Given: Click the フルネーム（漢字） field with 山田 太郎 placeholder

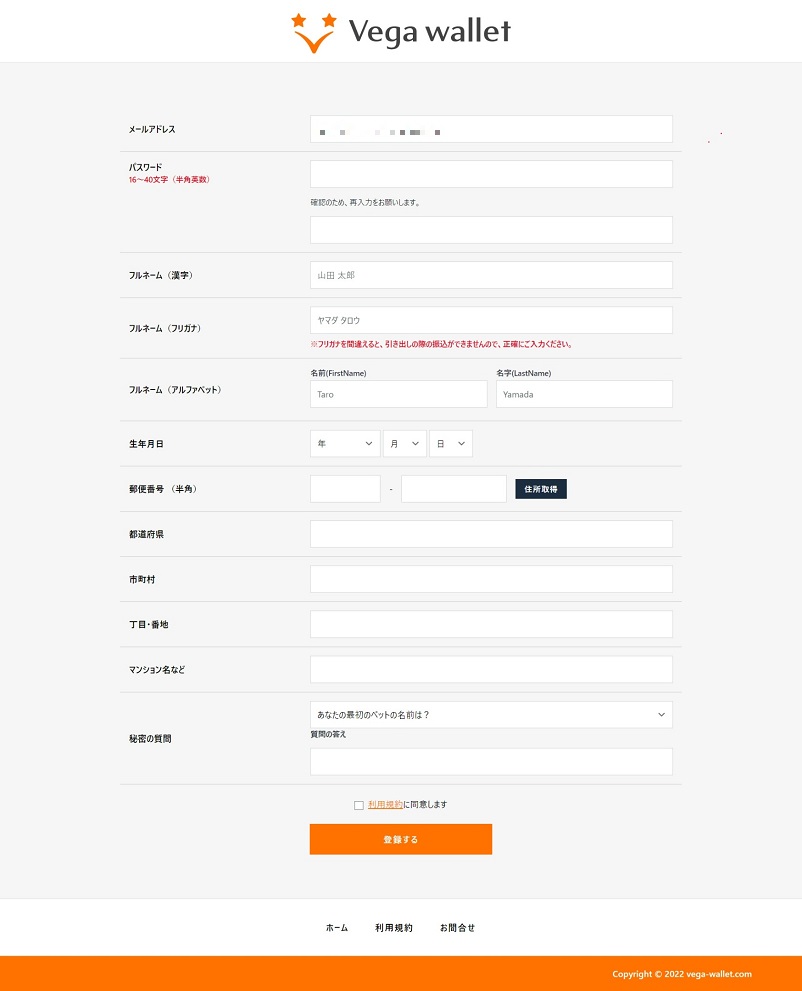Looking at the screenshot, I should click(x=491, y=275).
